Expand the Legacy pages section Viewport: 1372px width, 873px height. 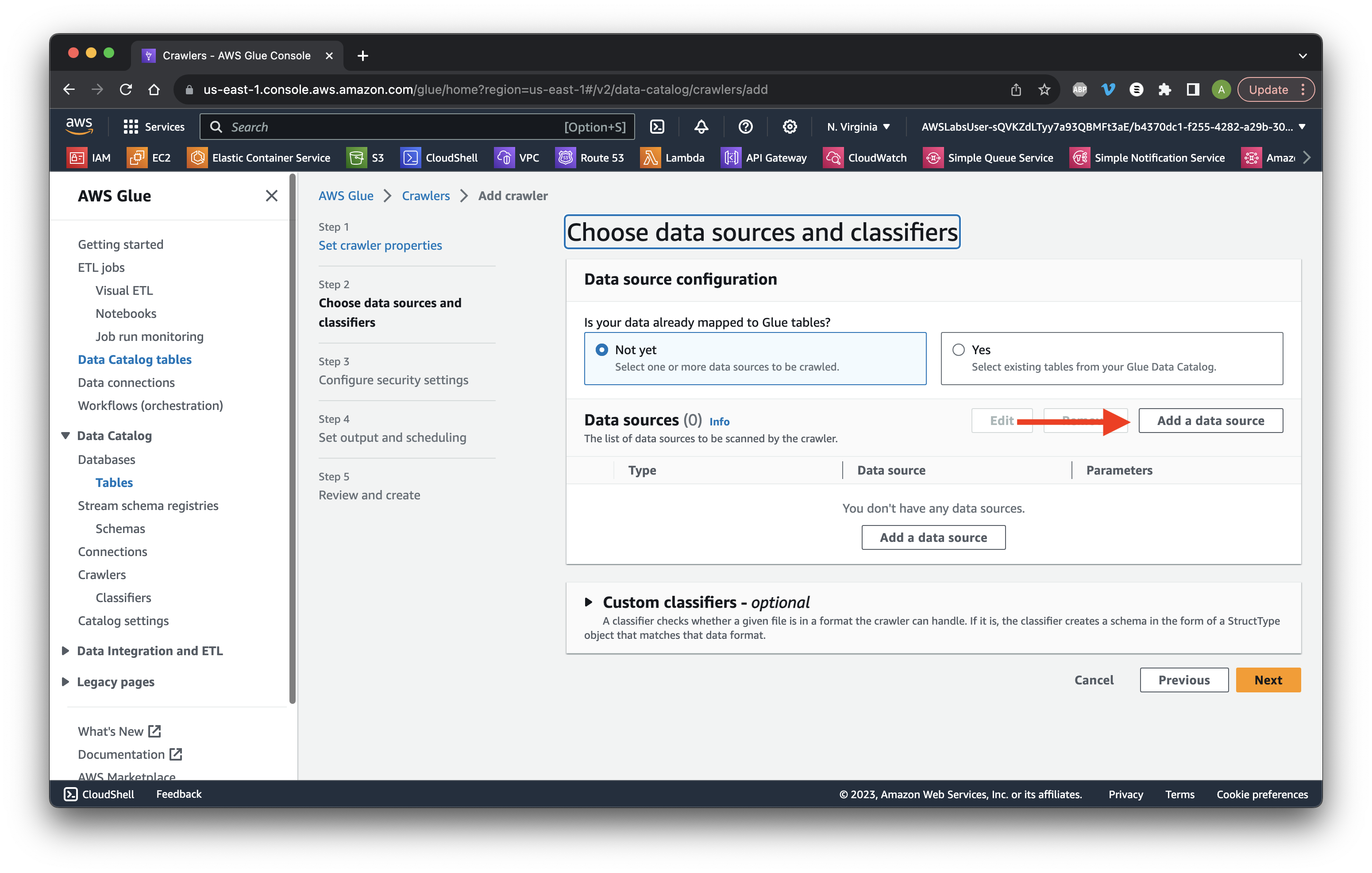pyautogui.click(x=66, y=681)
